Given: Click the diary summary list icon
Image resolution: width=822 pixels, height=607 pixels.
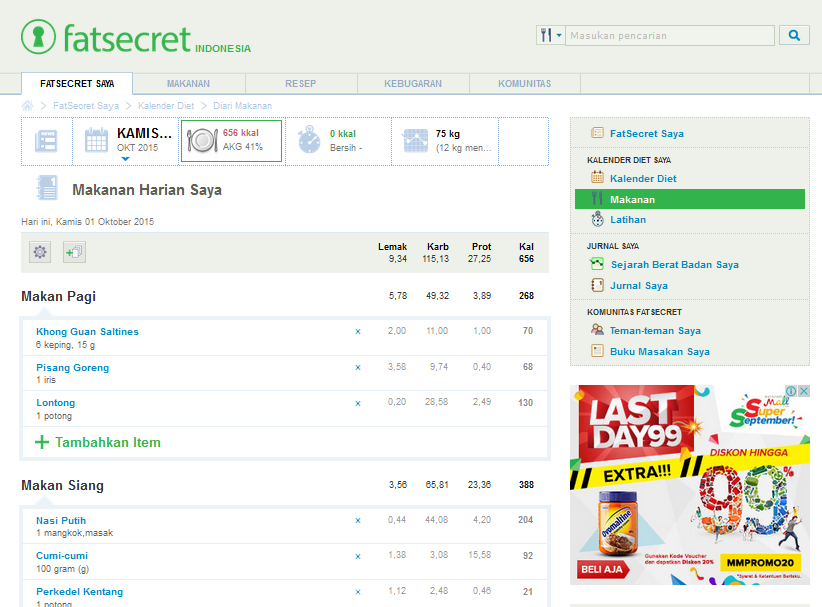Looking at the screenshot, I should click(46, 141).
